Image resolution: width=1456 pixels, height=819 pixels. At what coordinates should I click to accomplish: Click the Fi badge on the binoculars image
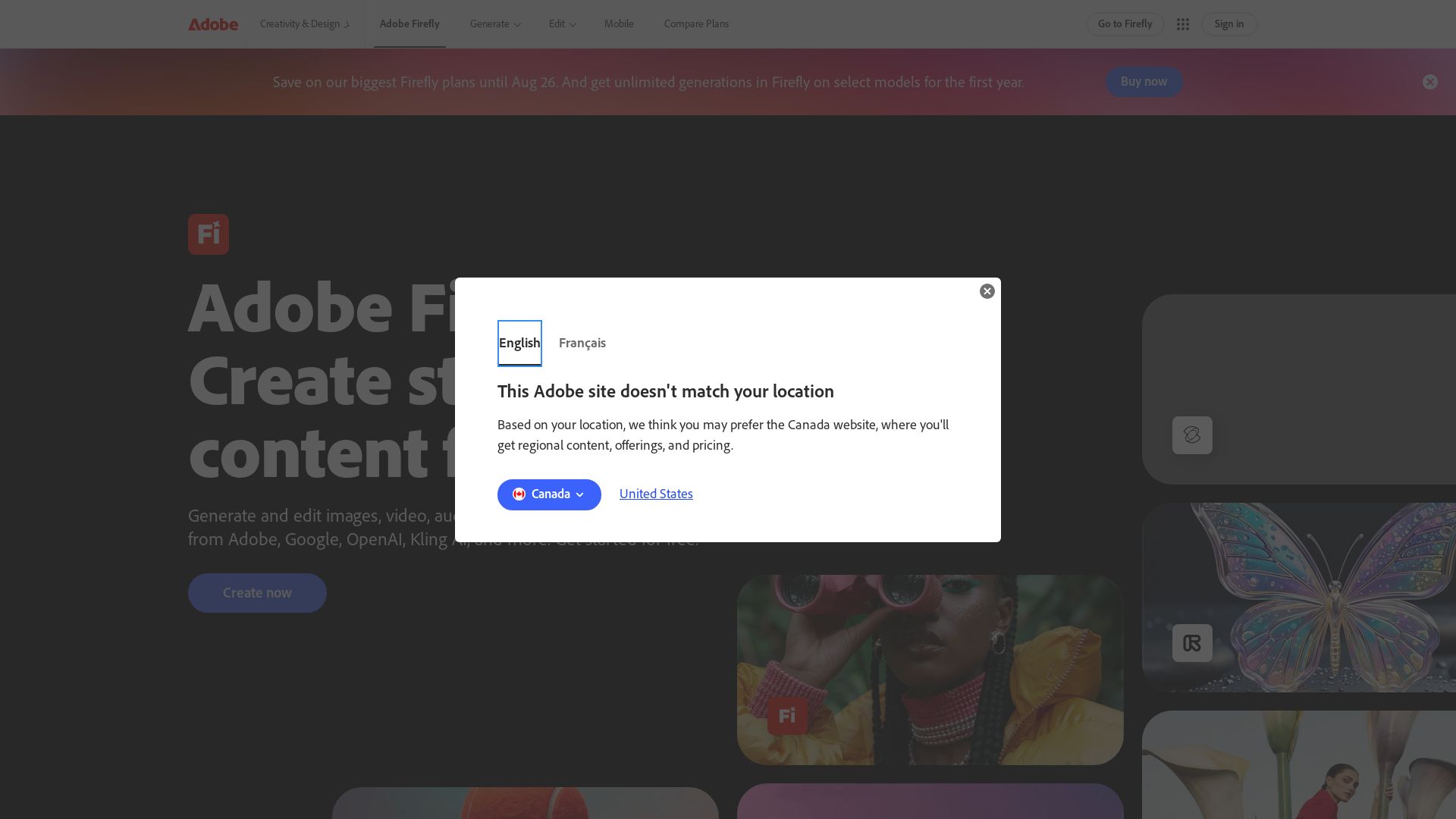787,715
